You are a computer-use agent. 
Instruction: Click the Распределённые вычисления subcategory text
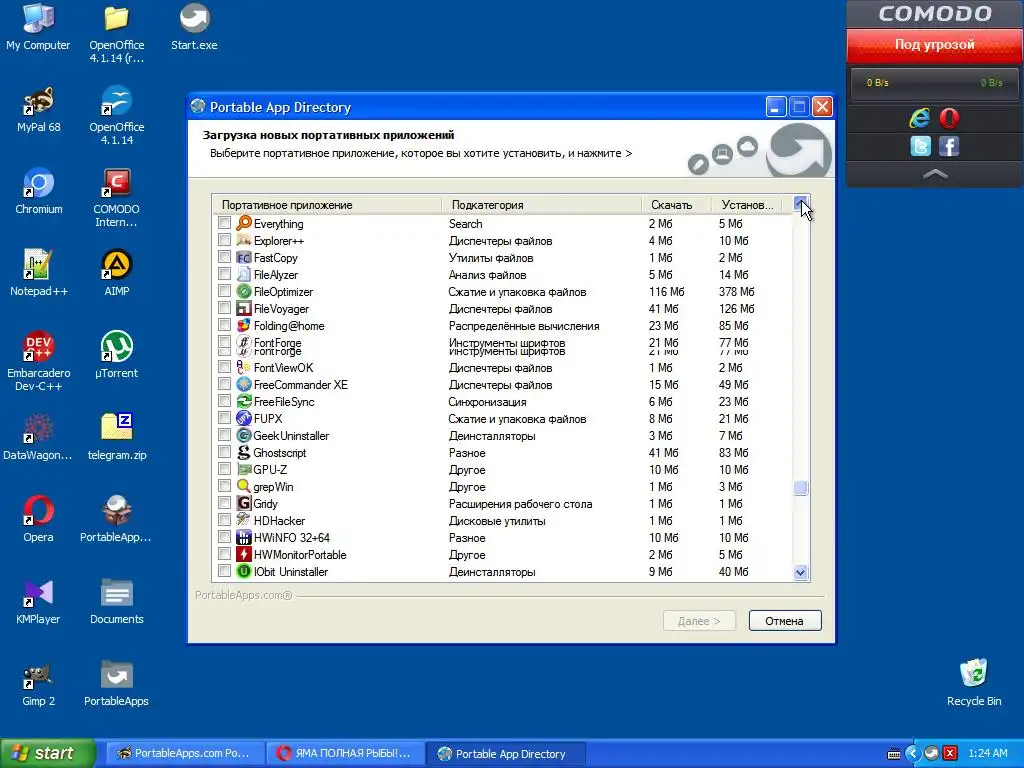pyautogui.click(x=524, y=326)
